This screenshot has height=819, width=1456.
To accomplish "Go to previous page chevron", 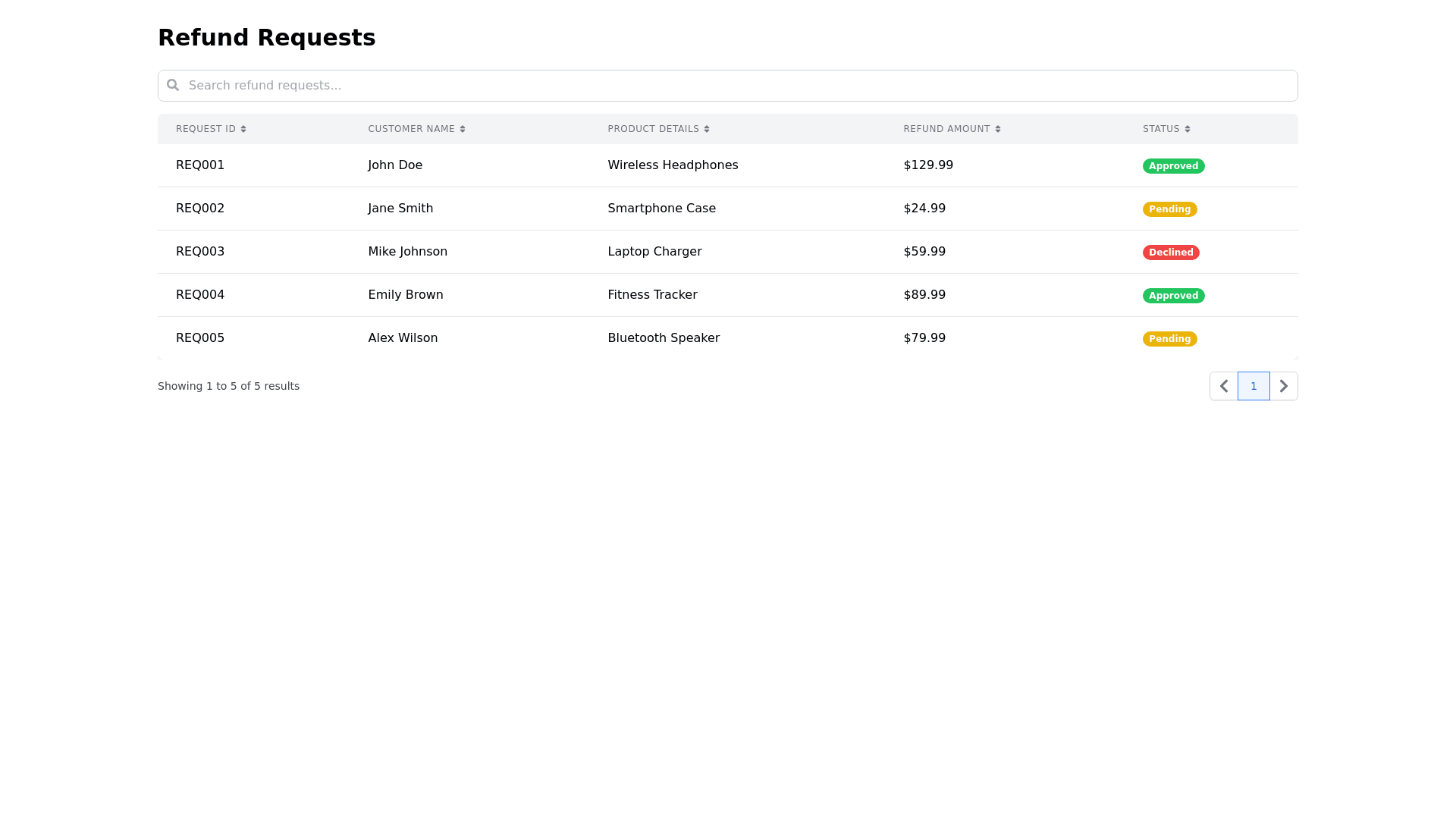I will point(1224,386).
